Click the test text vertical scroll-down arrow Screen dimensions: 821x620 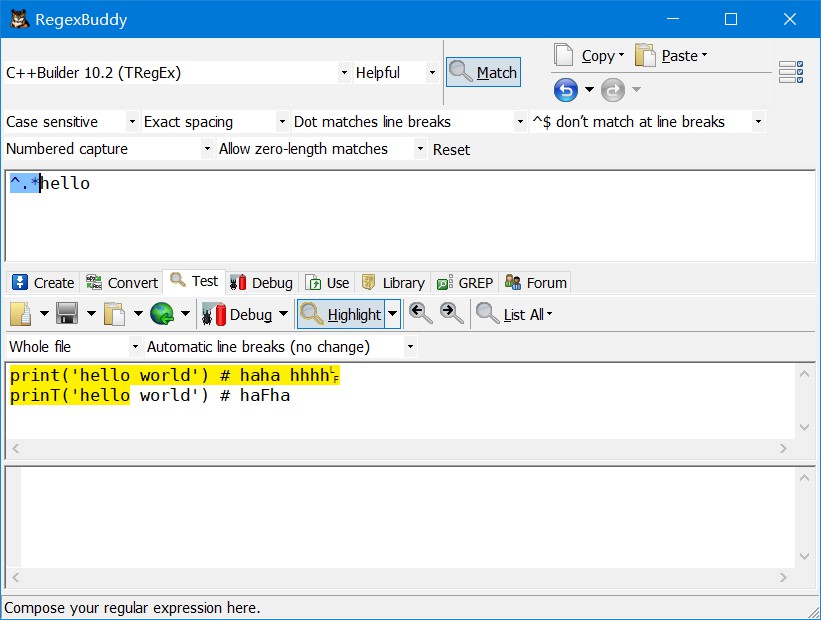tap(805, 427)
